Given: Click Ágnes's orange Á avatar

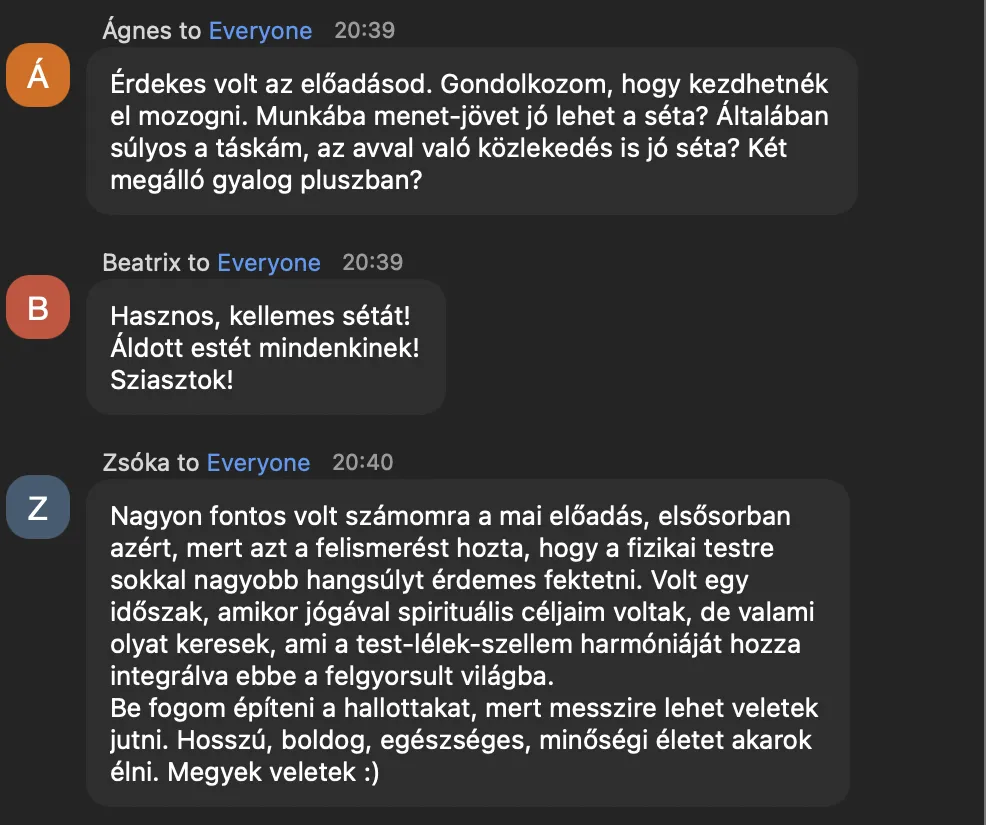Looking at the screenshot, I should coord(38,74).
